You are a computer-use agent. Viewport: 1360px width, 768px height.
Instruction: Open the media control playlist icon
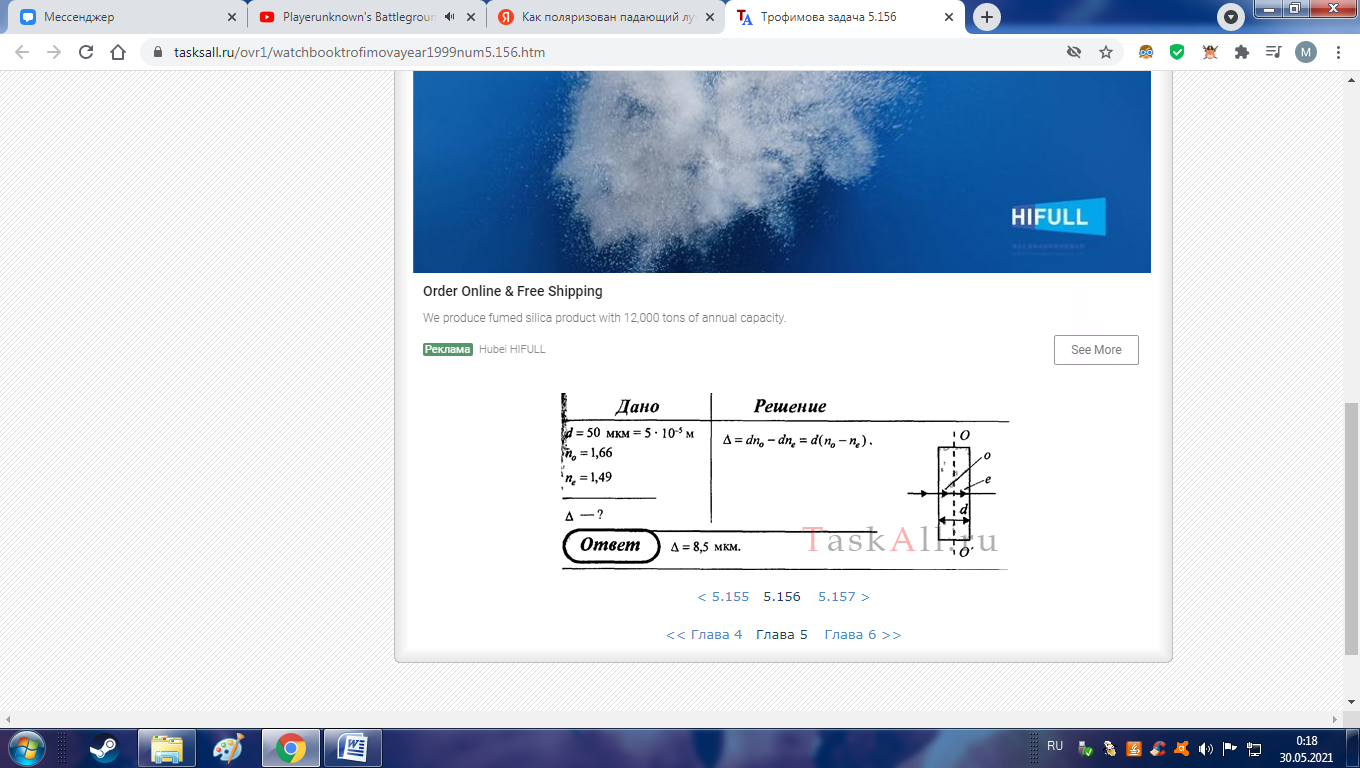[1273, 52]
